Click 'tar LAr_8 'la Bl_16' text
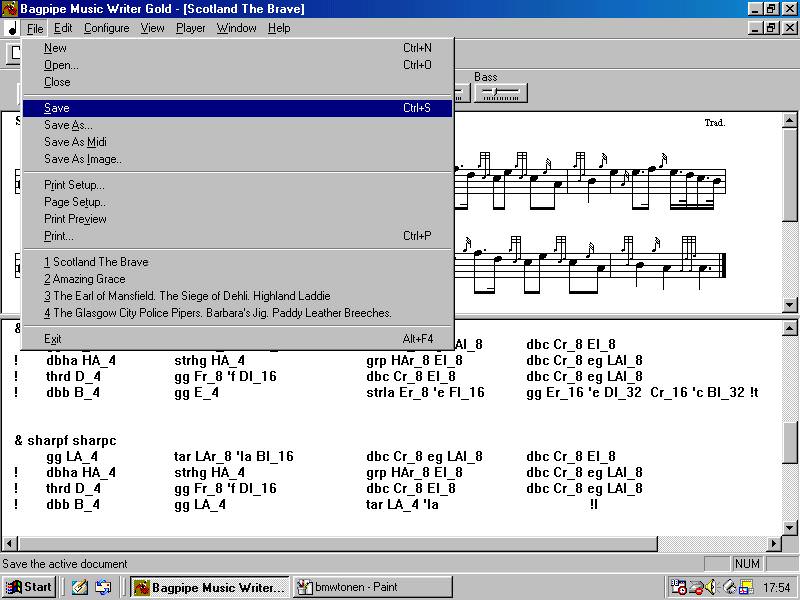 234,456
